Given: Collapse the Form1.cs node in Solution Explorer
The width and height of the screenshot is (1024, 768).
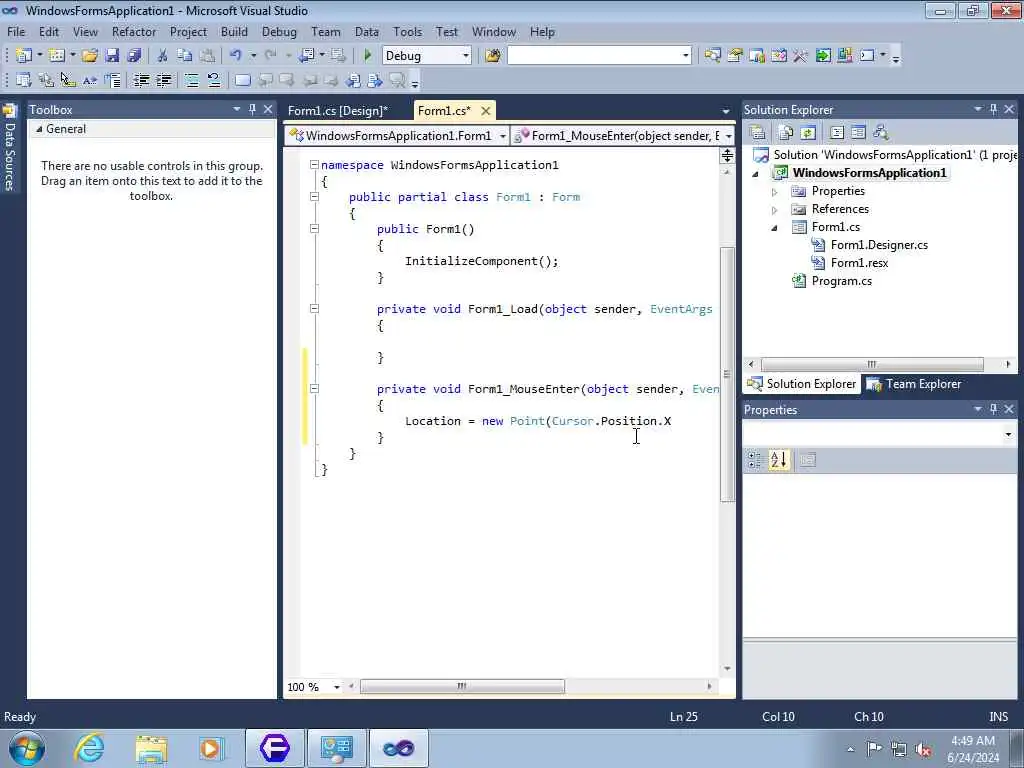Looking at the screenshot, I should (775, 227).
